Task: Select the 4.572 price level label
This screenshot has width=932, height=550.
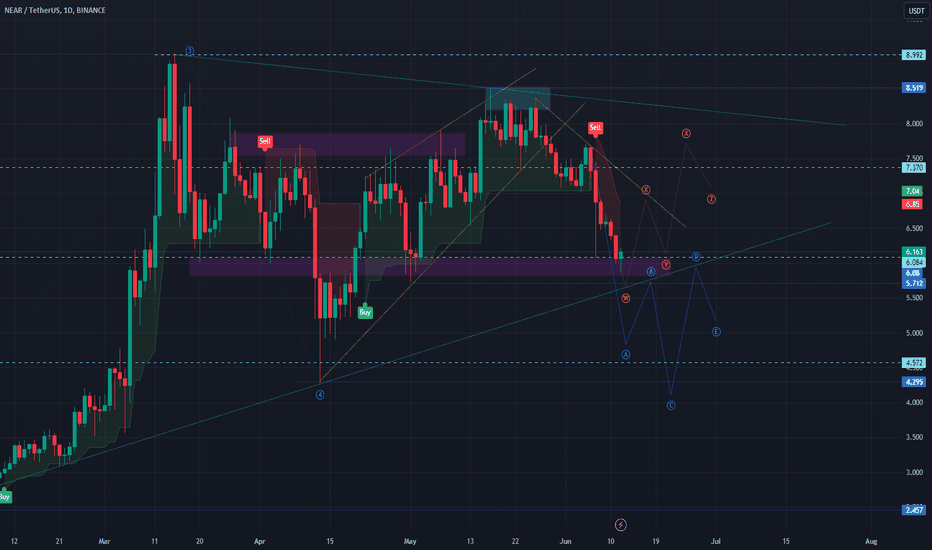Action: (x=914, y=363)
